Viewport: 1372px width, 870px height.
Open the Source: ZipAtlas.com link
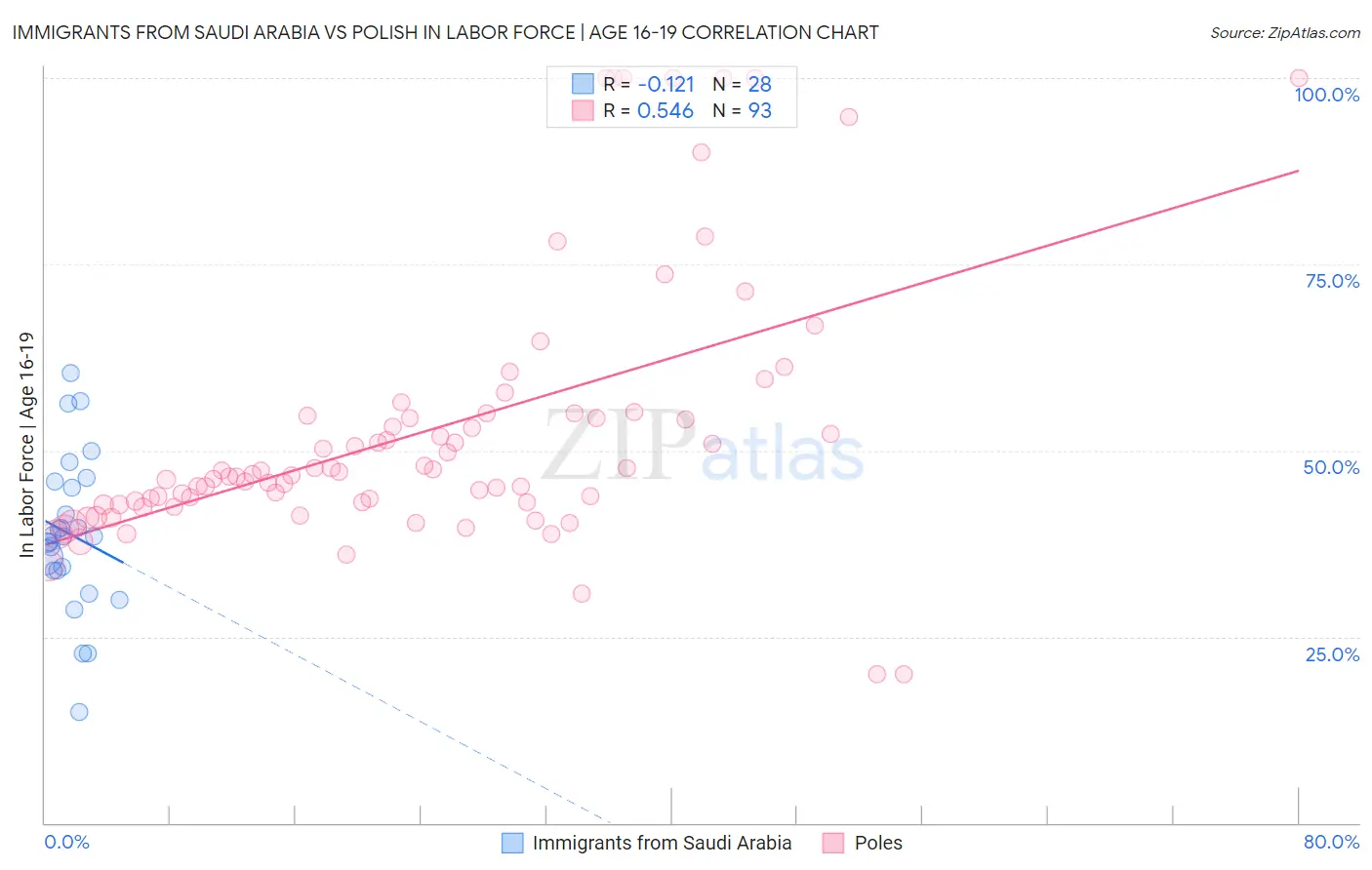[x=1285, y=32]
